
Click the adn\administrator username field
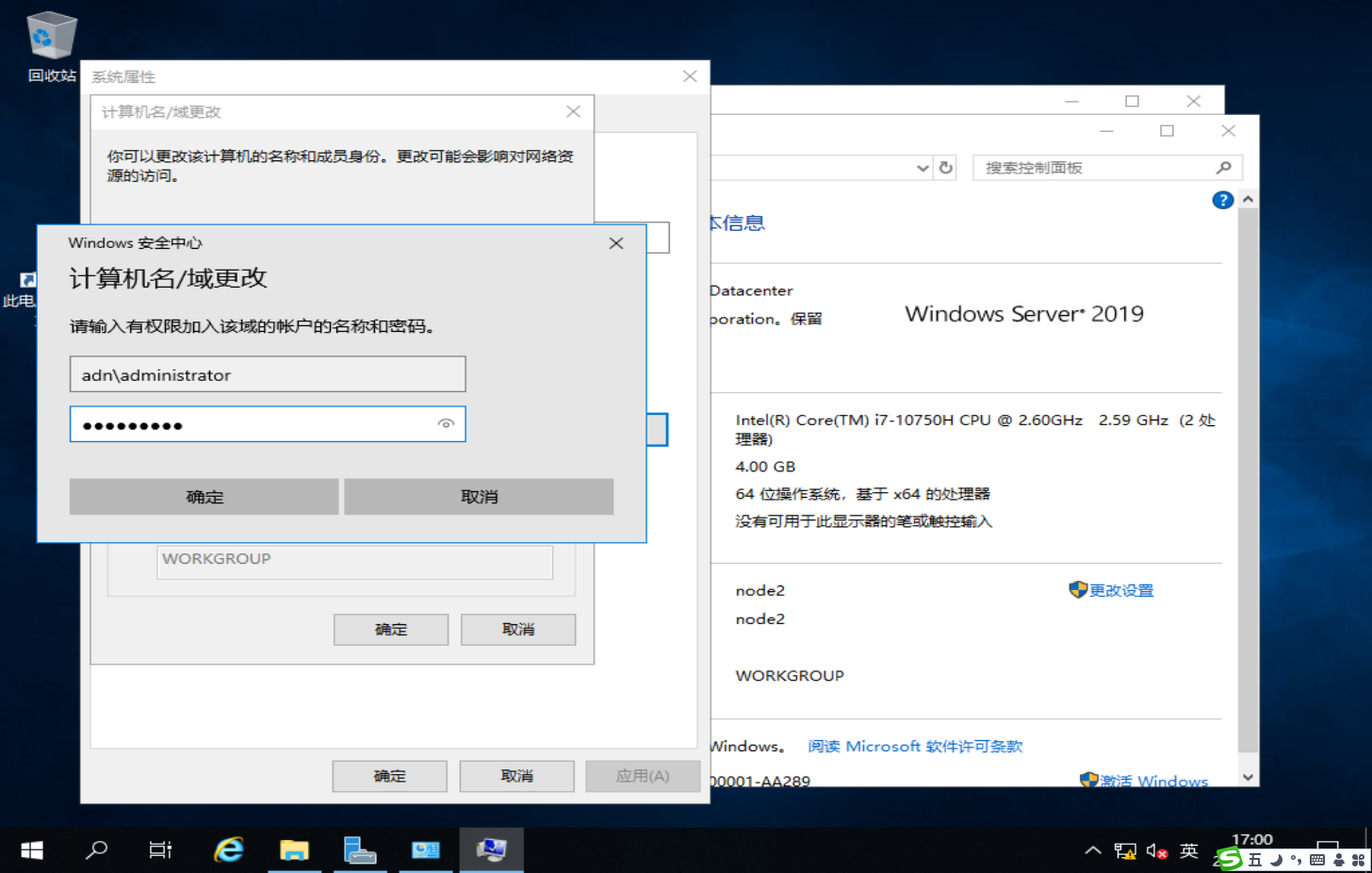(x=268, y=374)
